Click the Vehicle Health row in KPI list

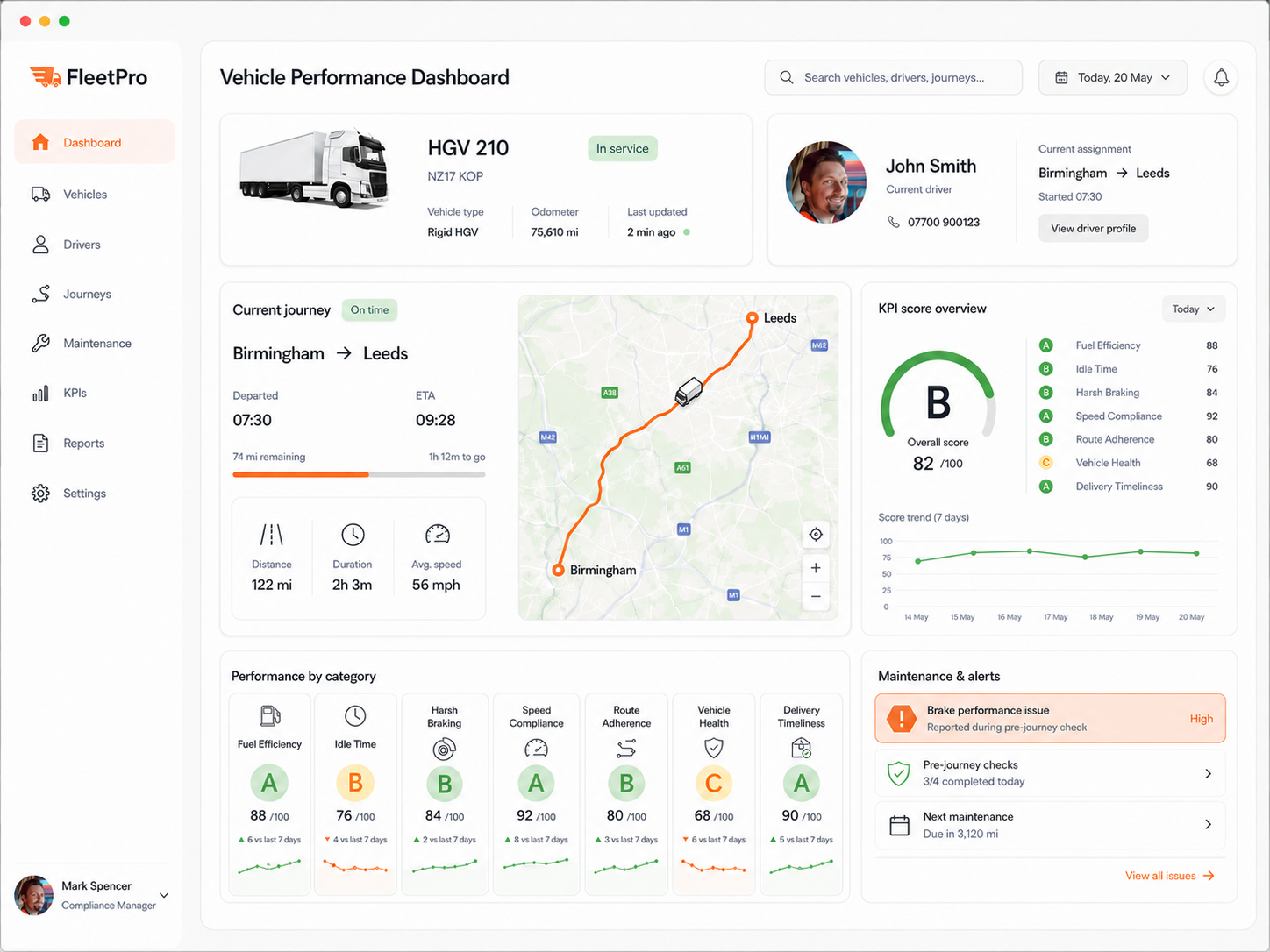tap(1129, 463)
